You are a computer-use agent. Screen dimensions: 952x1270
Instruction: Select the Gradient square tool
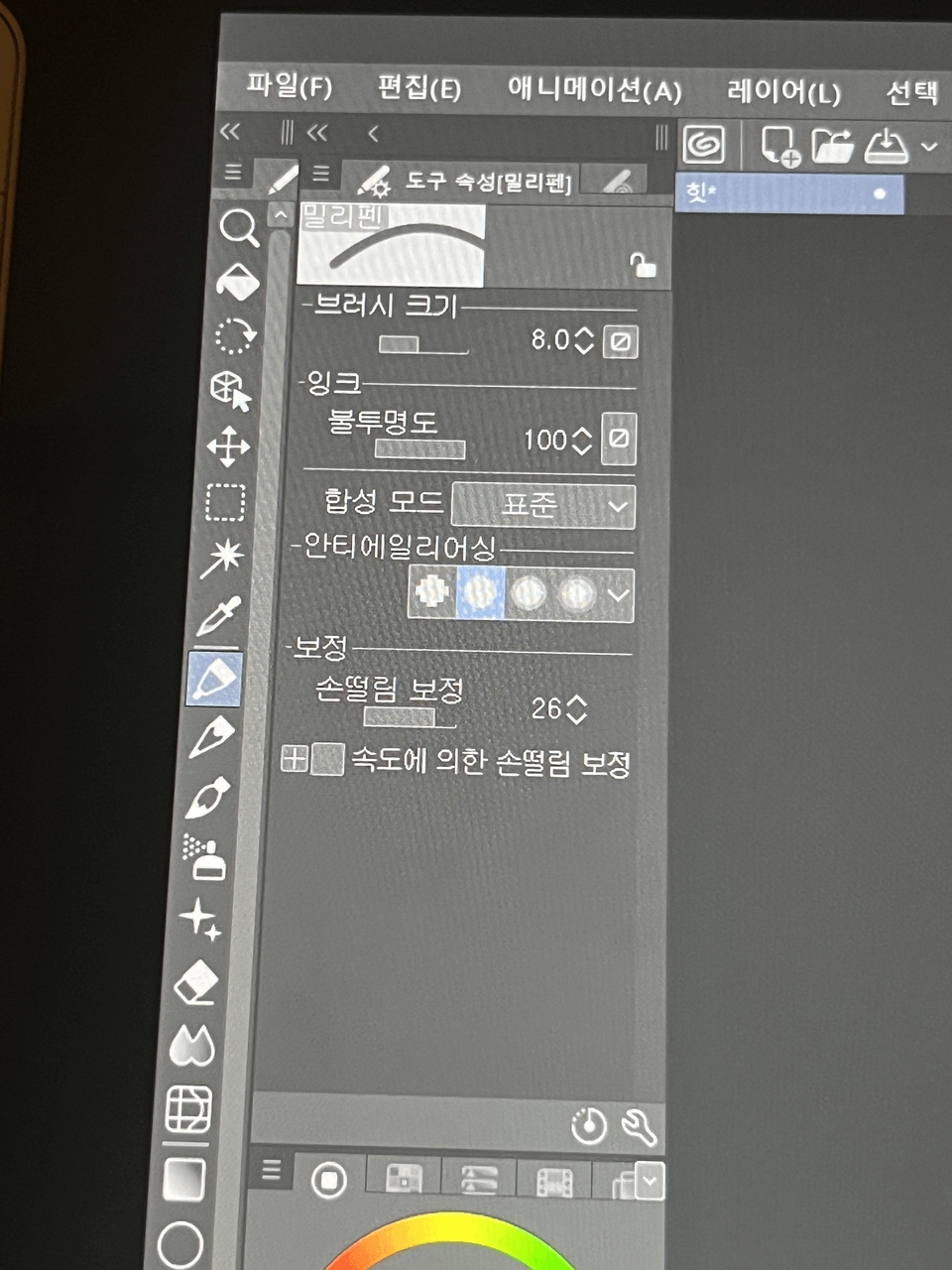click(183, 1180)
